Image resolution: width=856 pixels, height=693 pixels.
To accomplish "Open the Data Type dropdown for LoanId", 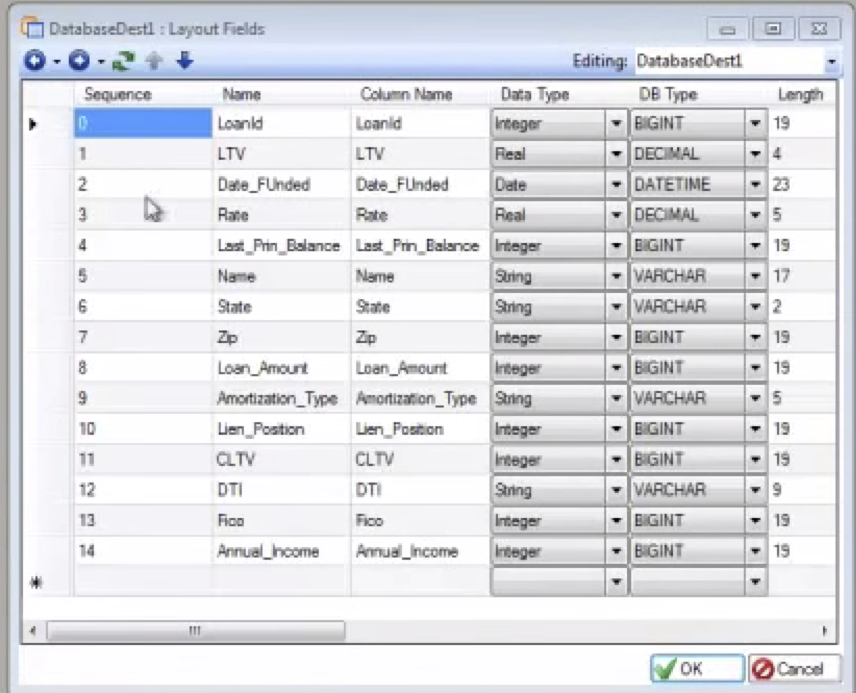I will [616, 124].
